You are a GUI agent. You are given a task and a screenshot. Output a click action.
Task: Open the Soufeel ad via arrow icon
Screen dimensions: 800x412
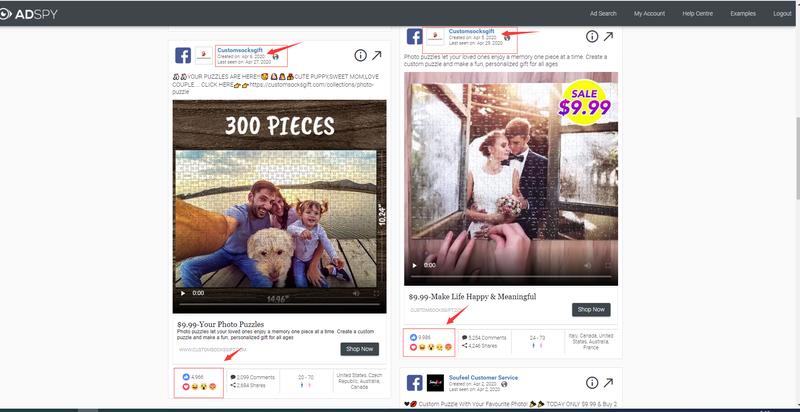point(608,383)
